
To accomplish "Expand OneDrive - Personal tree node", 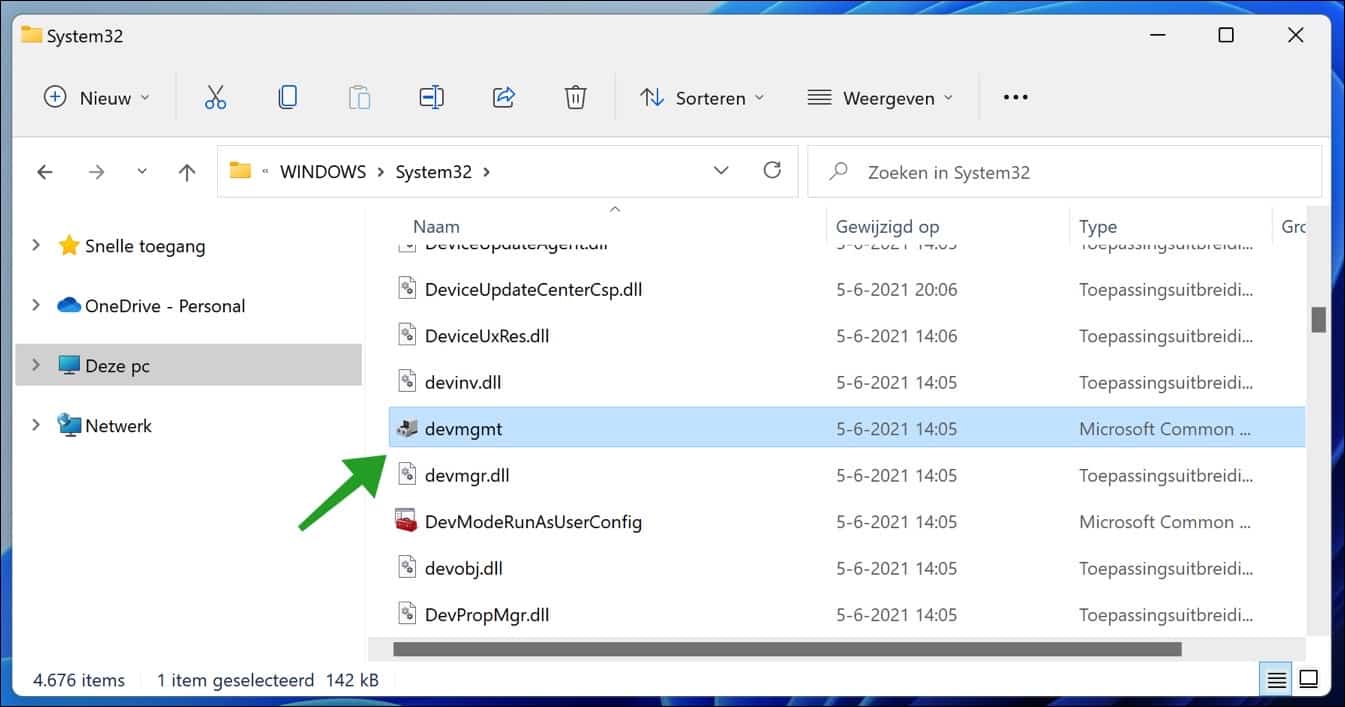I will point(36,305).
